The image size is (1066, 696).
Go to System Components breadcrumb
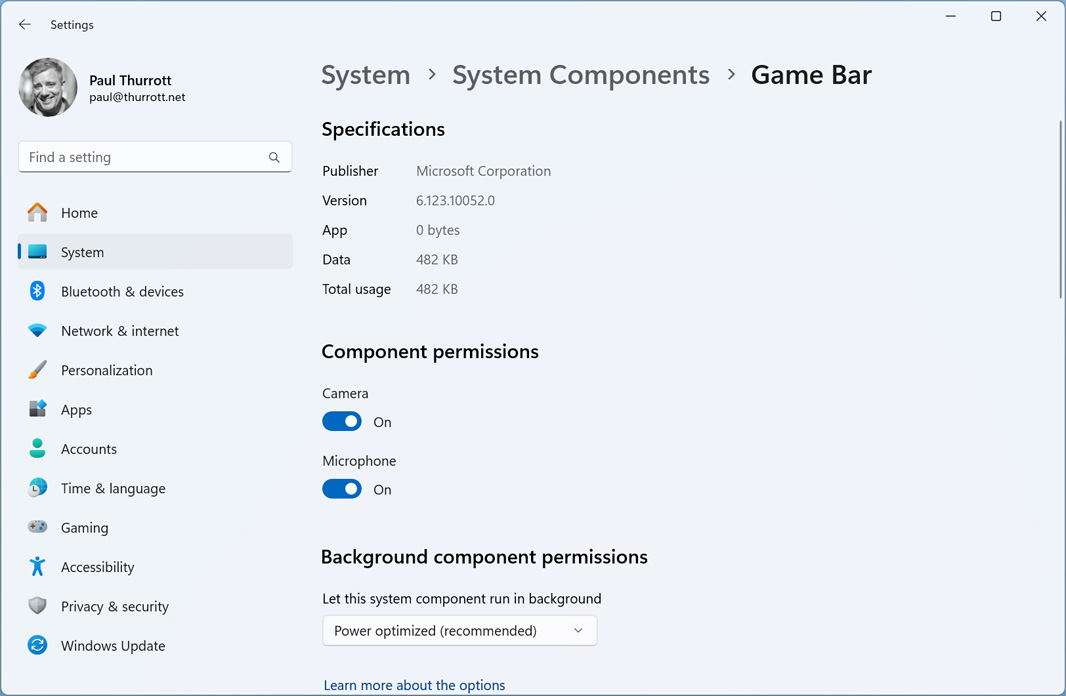click(x=580, y=75)
